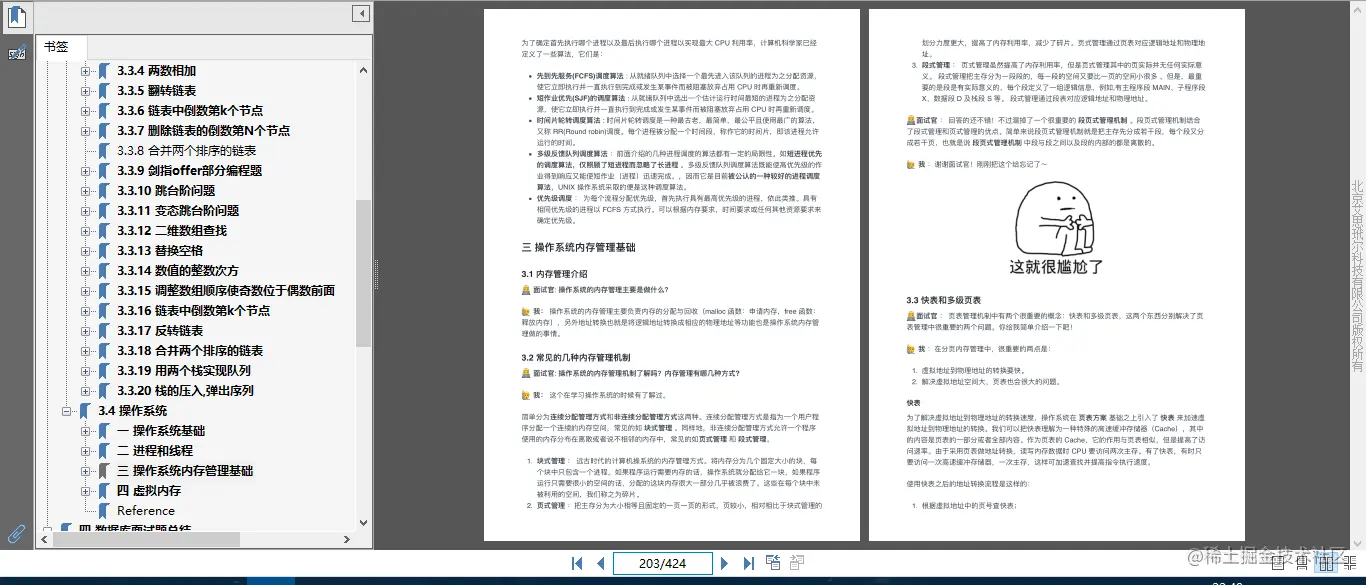1366x585 pixels.
Task: Select bookmark text 3.4 操作系统
Action: coord(133,411)
